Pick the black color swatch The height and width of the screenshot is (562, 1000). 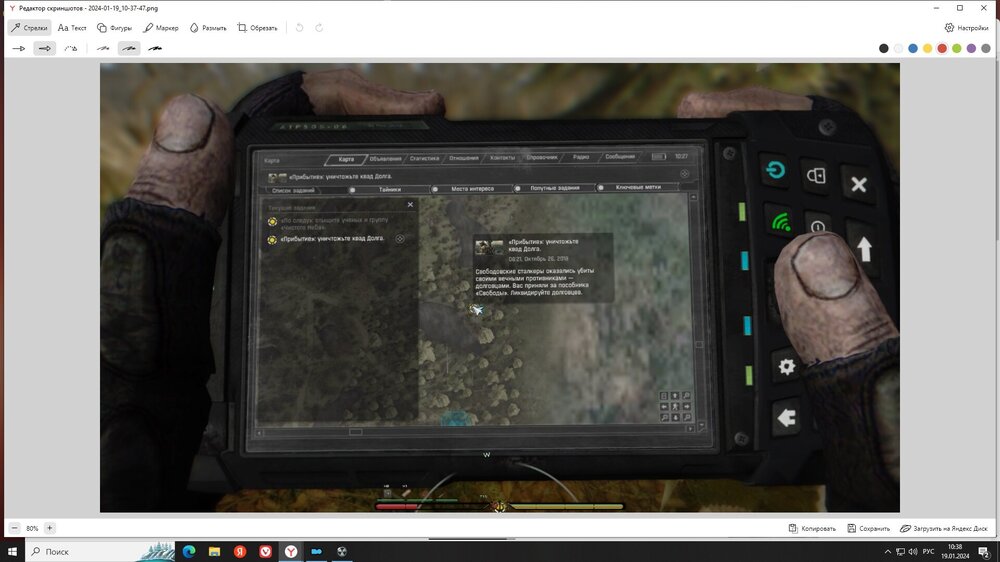pyautogui.click(x=883, y=48)
